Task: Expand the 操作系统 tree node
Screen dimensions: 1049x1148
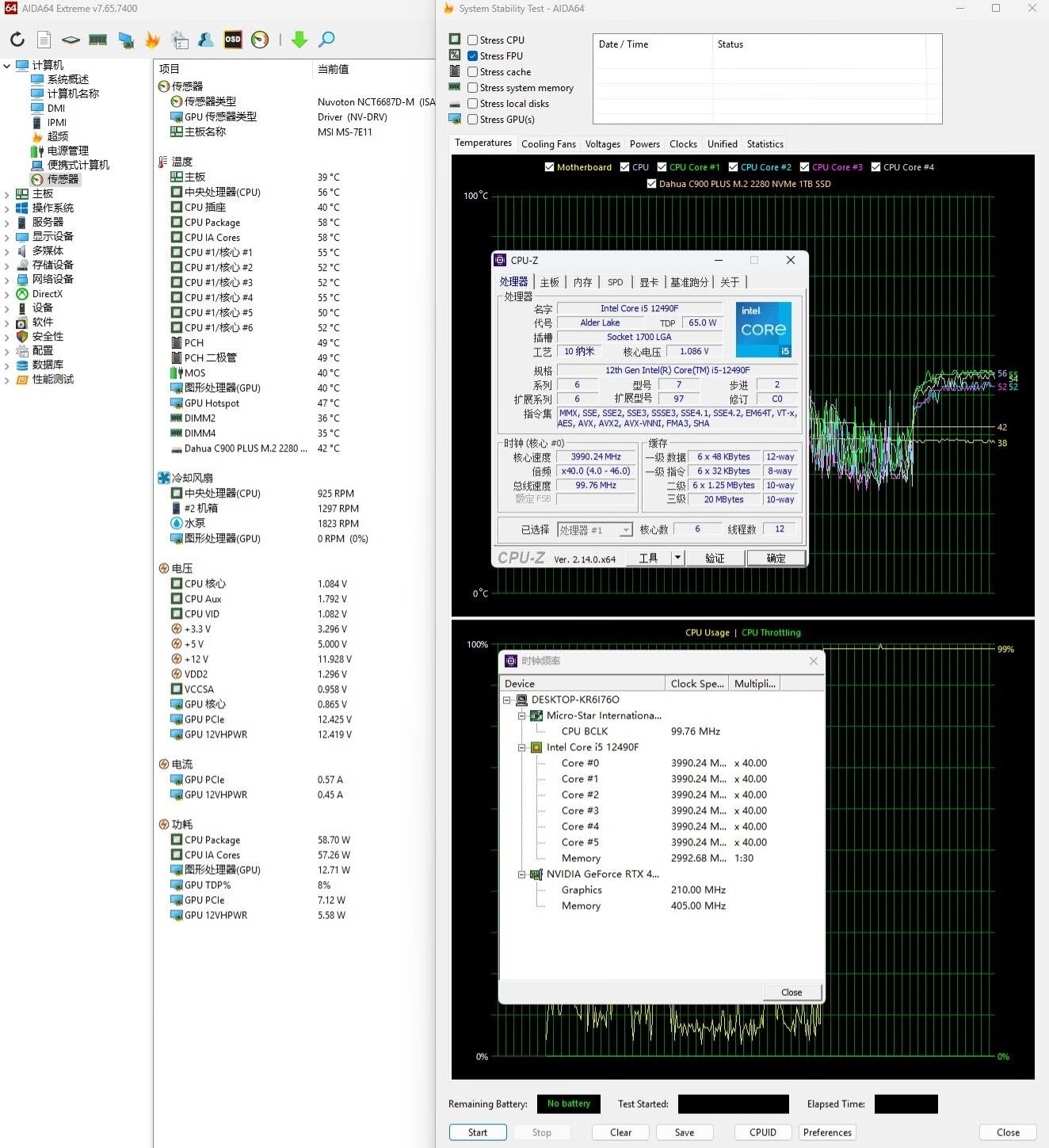Action: click(x=7, y=208)
